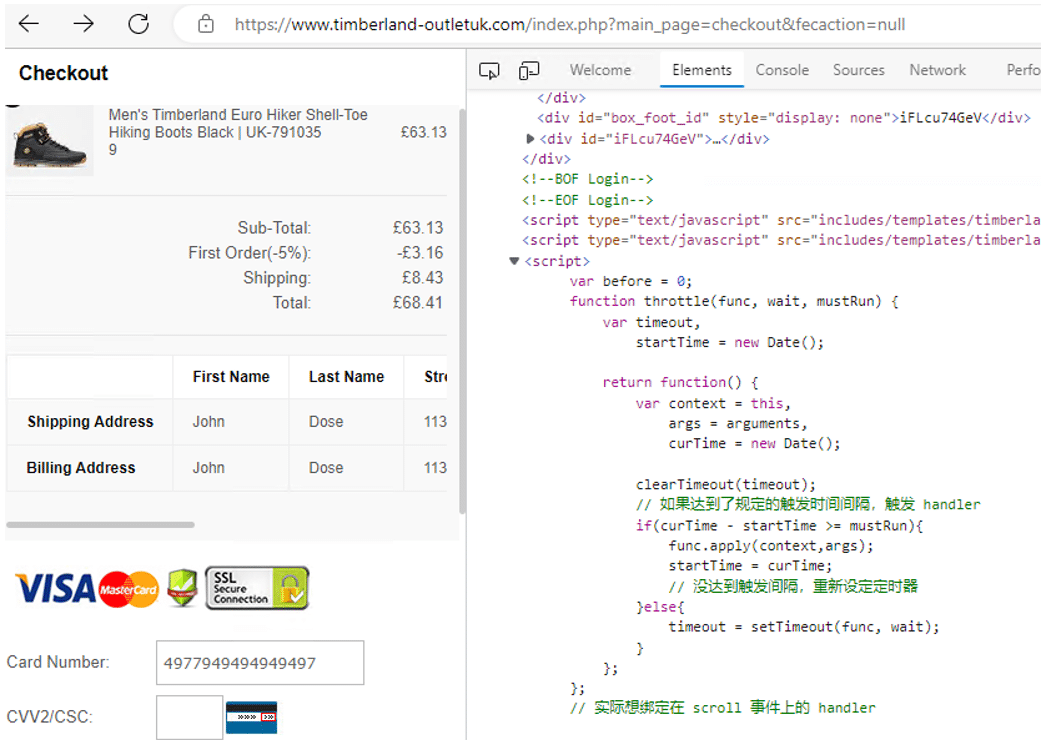Click the Timberland boot product thumbnail

(50, 143)
